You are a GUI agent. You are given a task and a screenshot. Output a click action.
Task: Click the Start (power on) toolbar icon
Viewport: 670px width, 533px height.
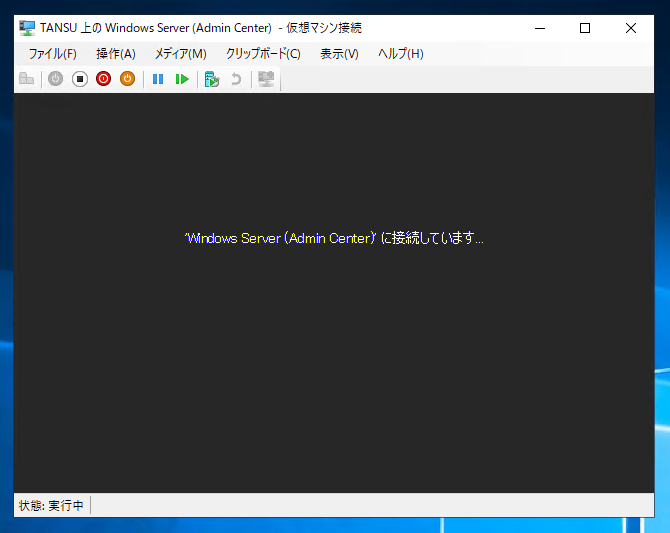tap(56, 79)
